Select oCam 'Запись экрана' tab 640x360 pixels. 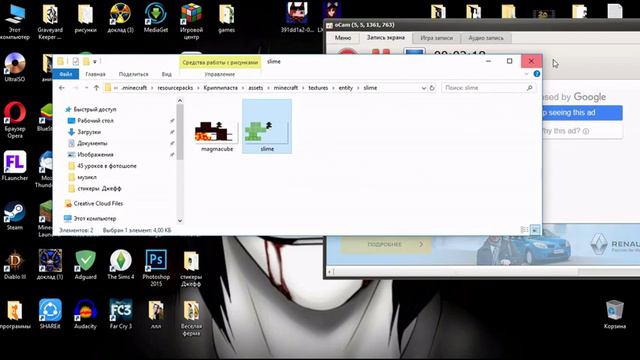(386, 38)
